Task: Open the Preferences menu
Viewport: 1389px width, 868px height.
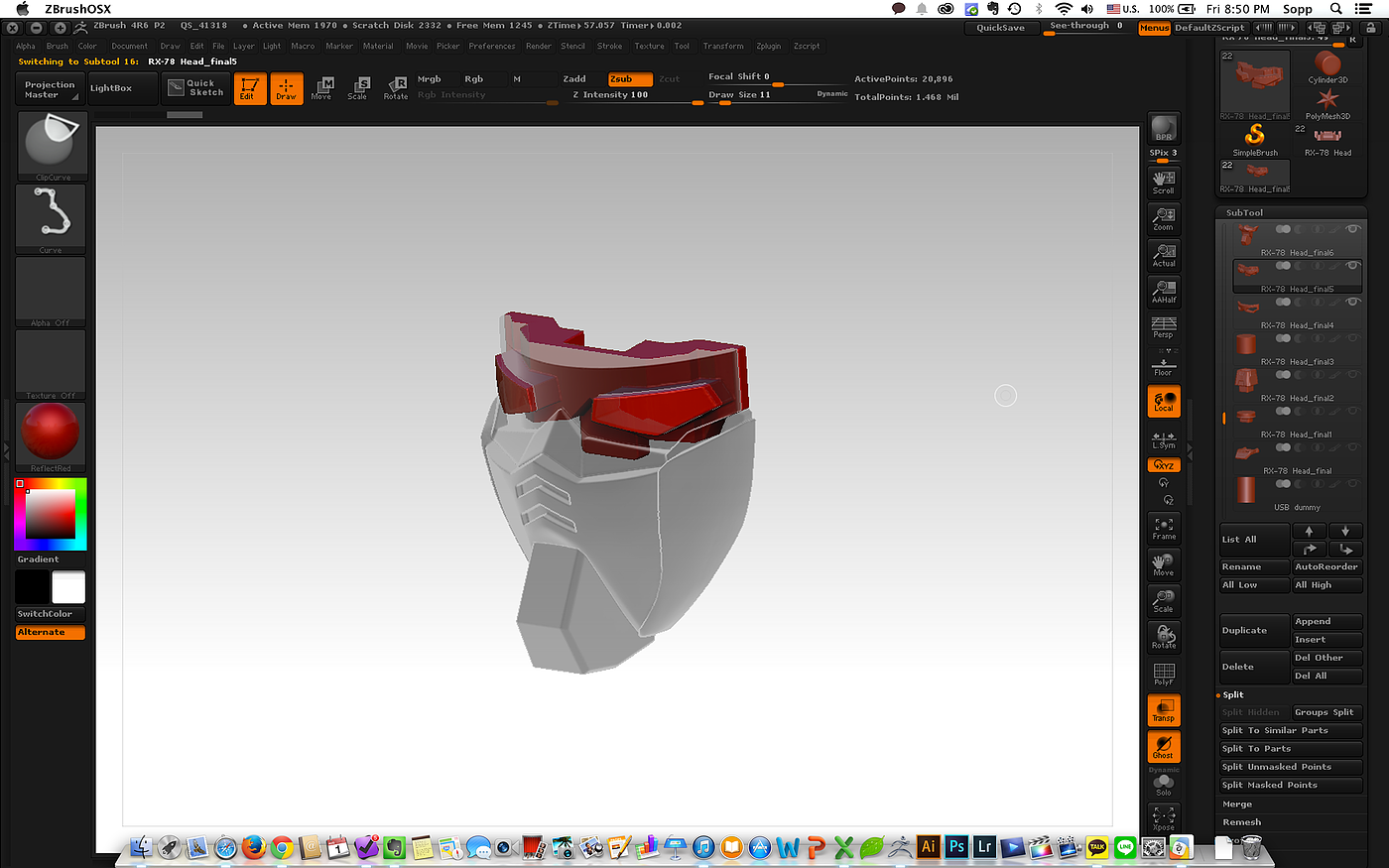Action: click(x=492, y=46)
